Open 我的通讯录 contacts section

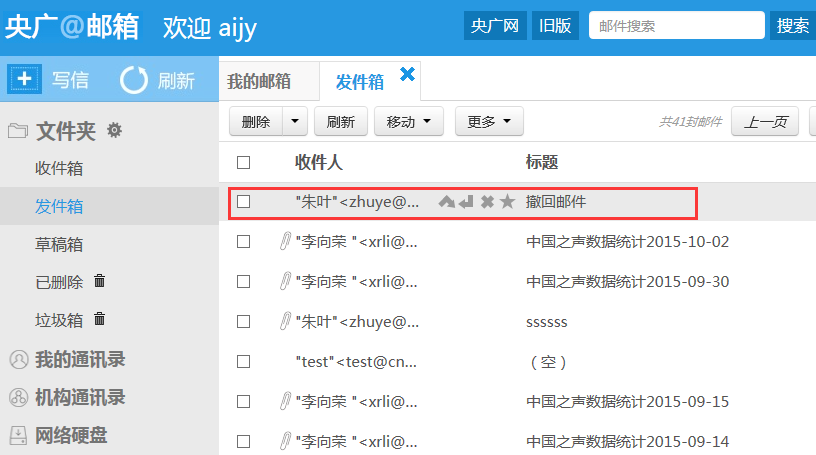(80, 360)
